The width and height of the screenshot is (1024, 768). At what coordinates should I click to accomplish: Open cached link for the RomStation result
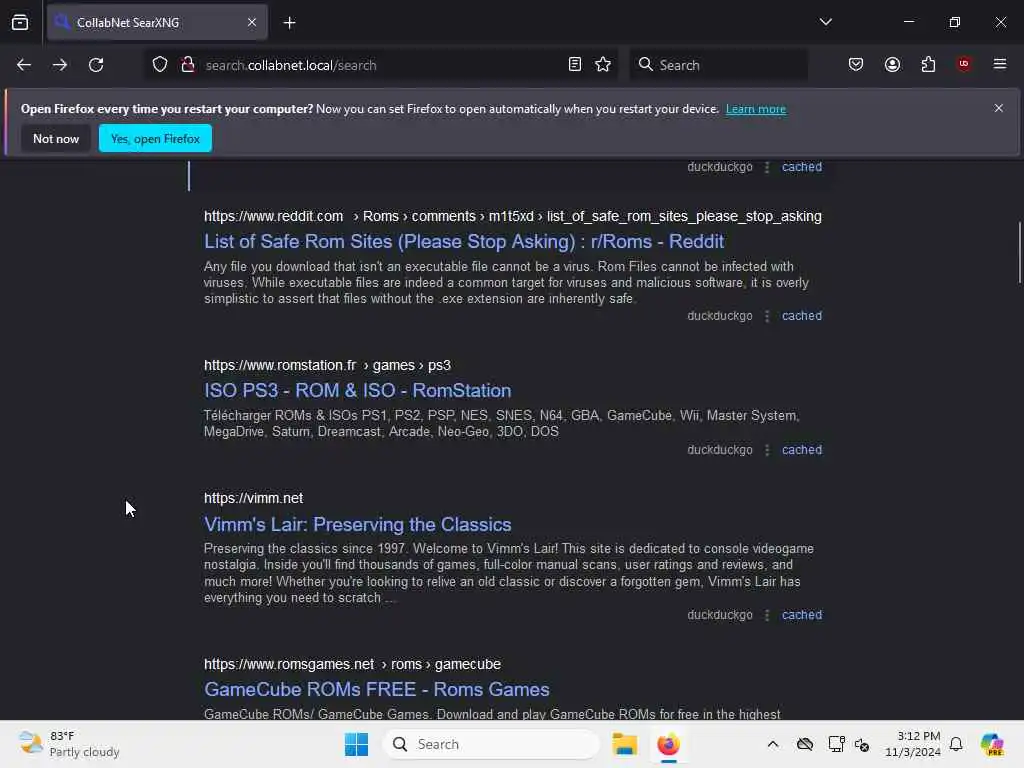point(802,450)
